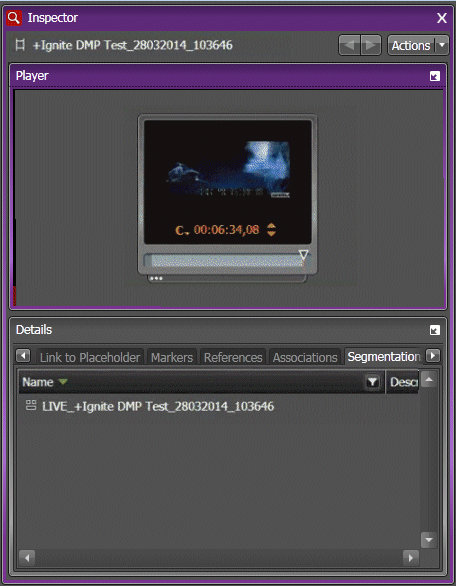This screenshot has width=456, height=586.
Task: Go to next item with right arrow button
Action: [x=370, y=45]
